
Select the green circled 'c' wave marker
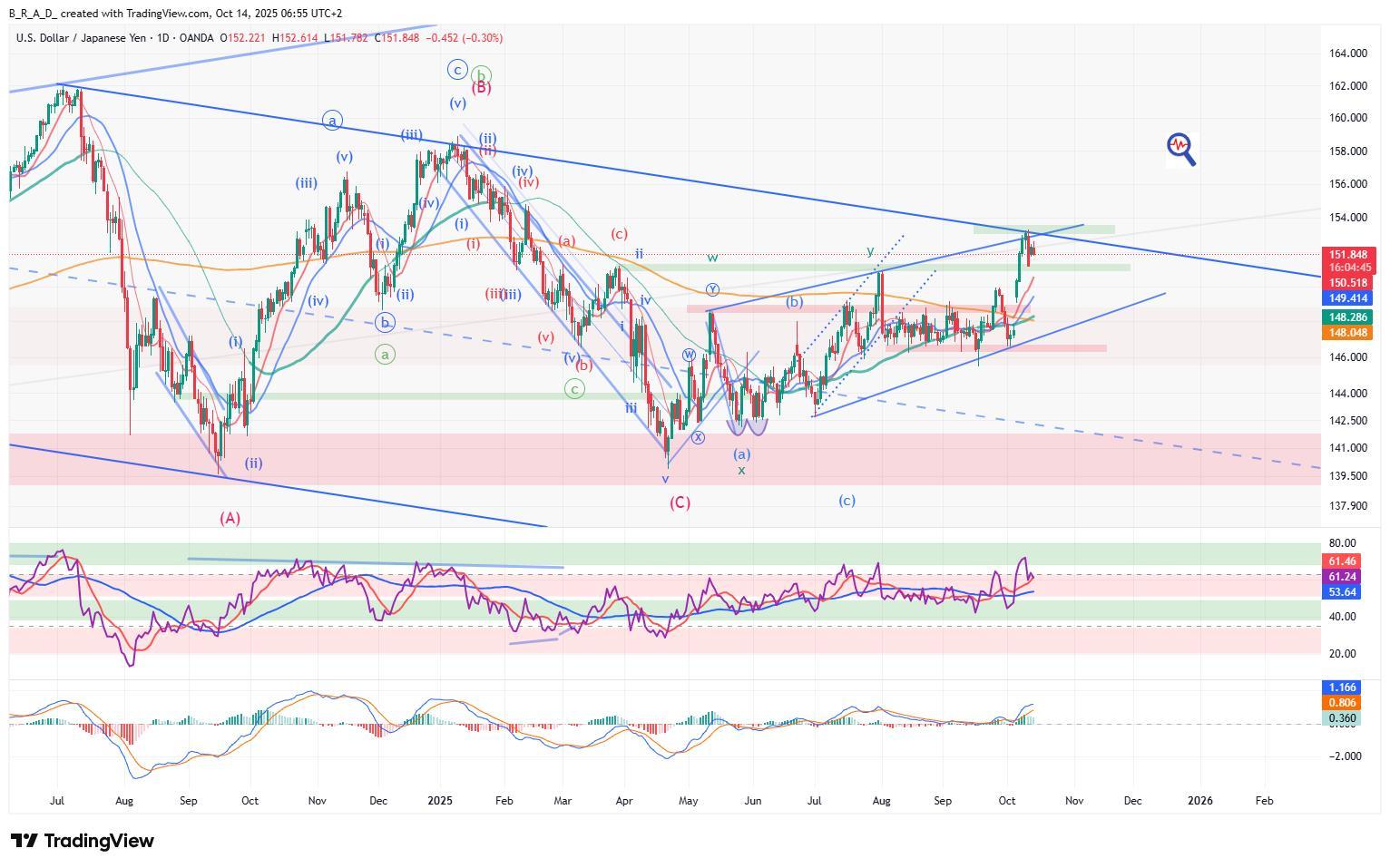(x=573, y=389)
